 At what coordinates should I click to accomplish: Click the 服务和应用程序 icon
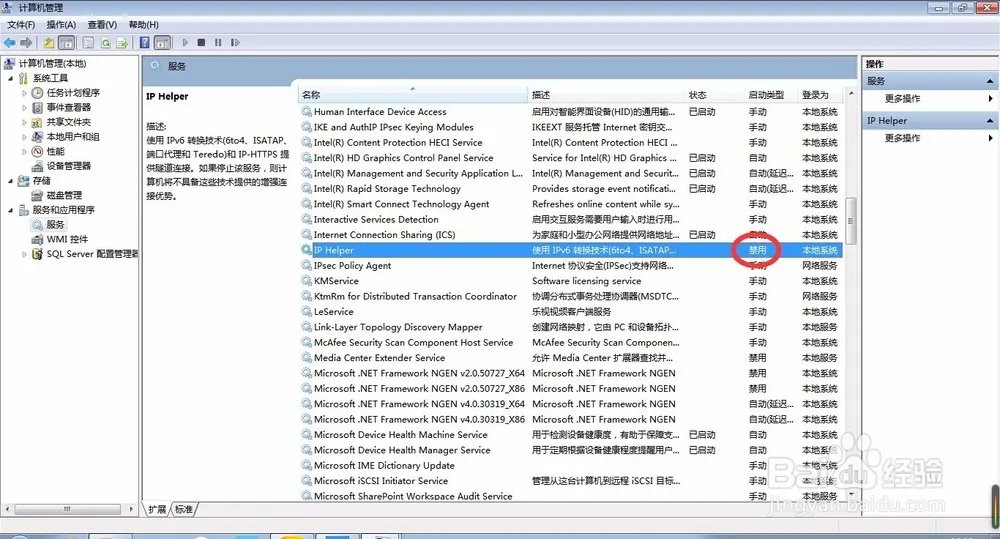[24, 210]
